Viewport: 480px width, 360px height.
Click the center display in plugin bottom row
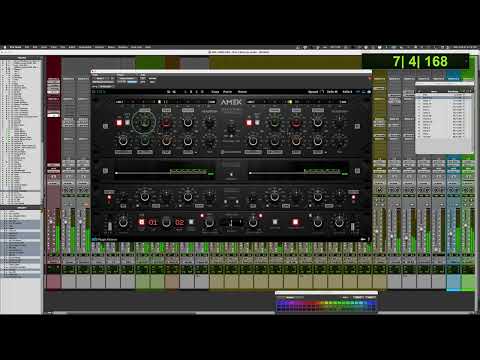click(231, 222)
